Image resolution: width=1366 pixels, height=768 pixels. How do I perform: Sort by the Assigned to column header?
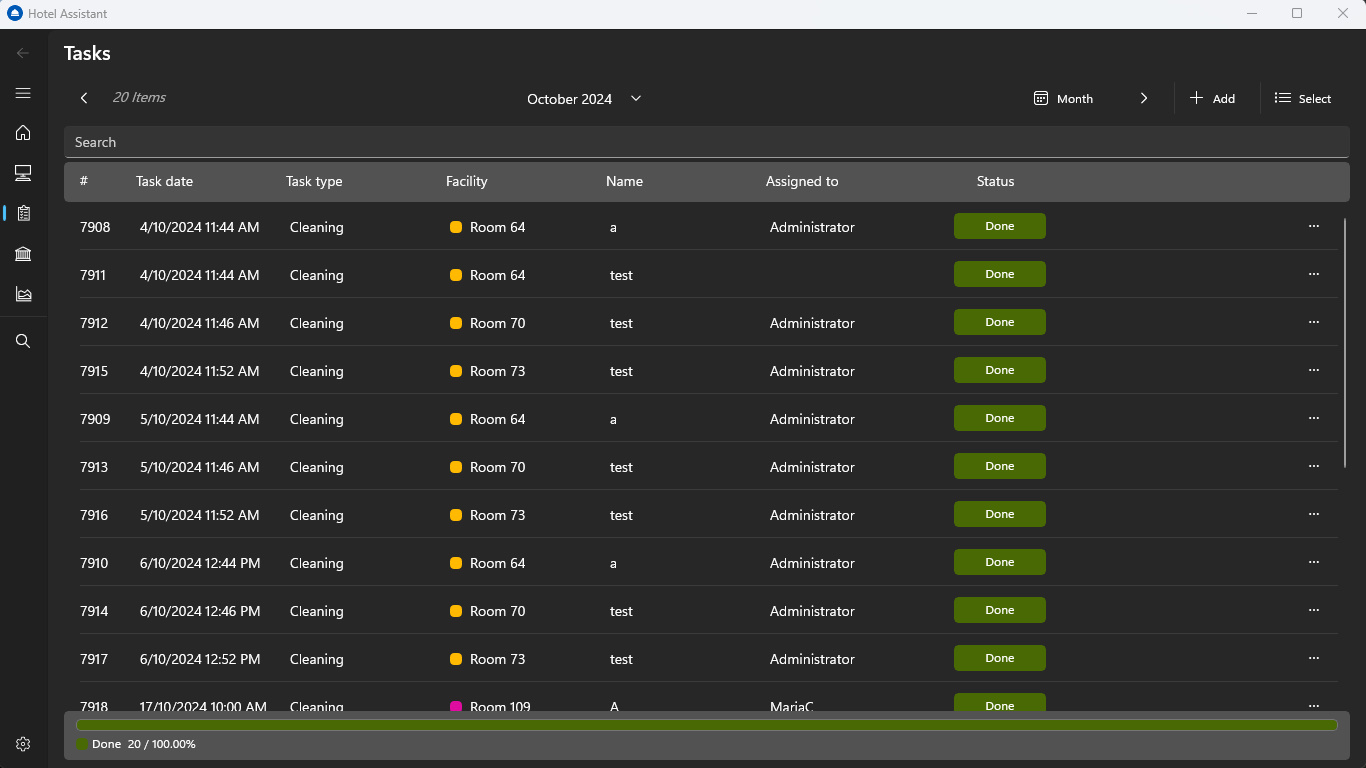point(802,181)
